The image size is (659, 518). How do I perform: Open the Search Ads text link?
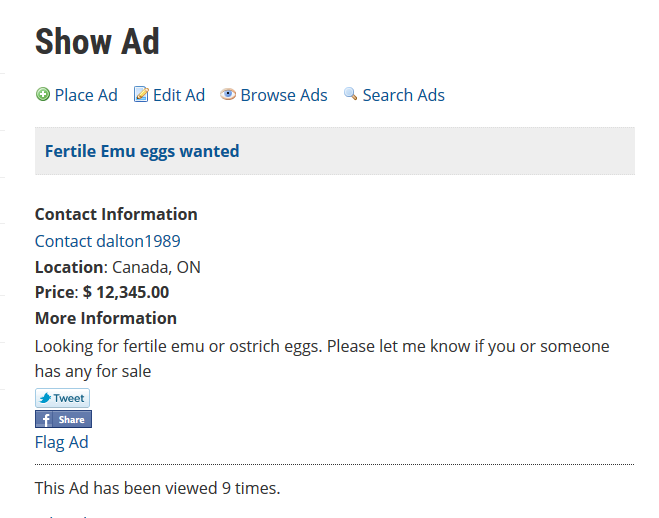click(403, 95)
